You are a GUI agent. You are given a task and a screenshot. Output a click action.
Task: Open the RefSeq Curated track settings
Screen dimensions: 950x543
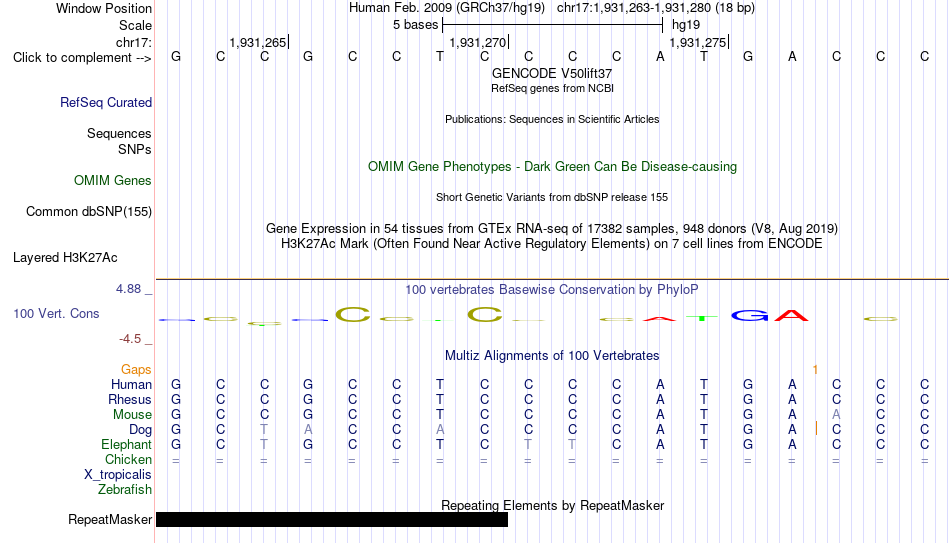click(105, 102)
